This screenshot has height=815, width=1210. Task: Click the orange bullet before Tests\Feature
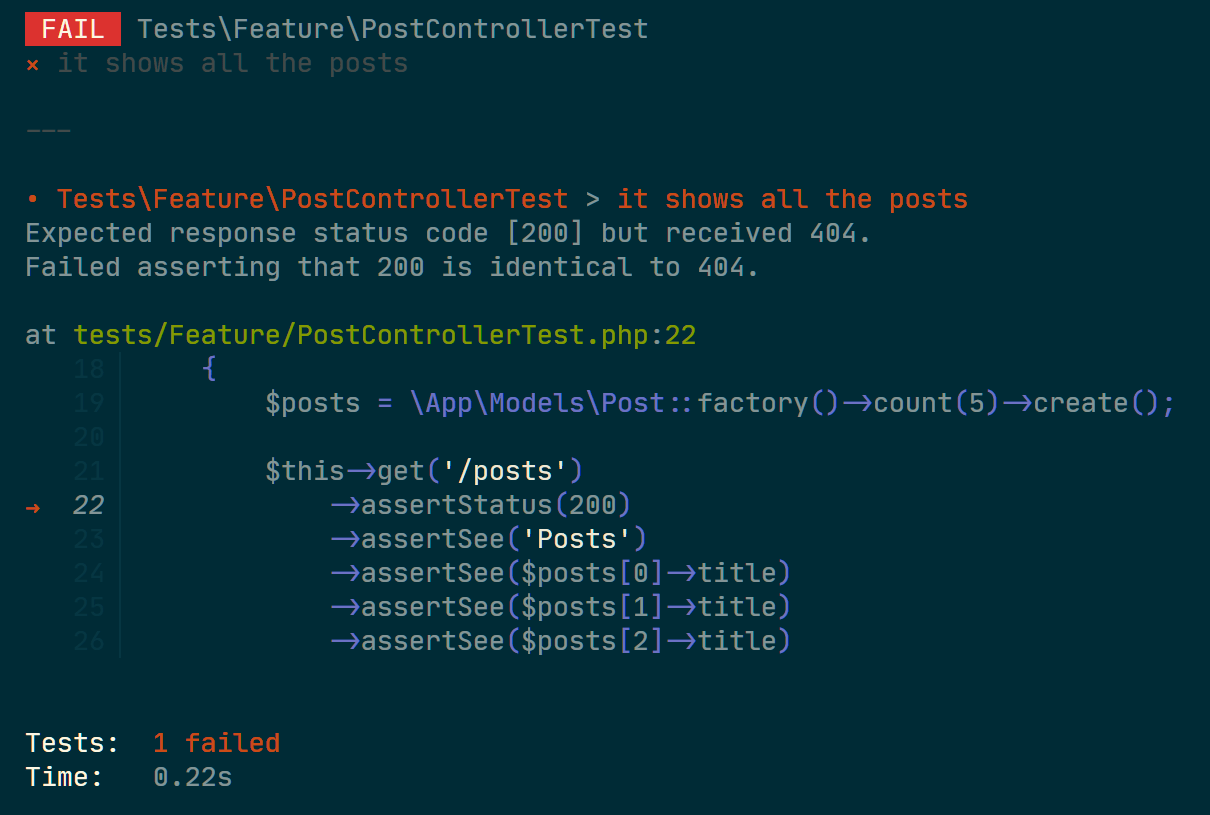pos(32,200)
